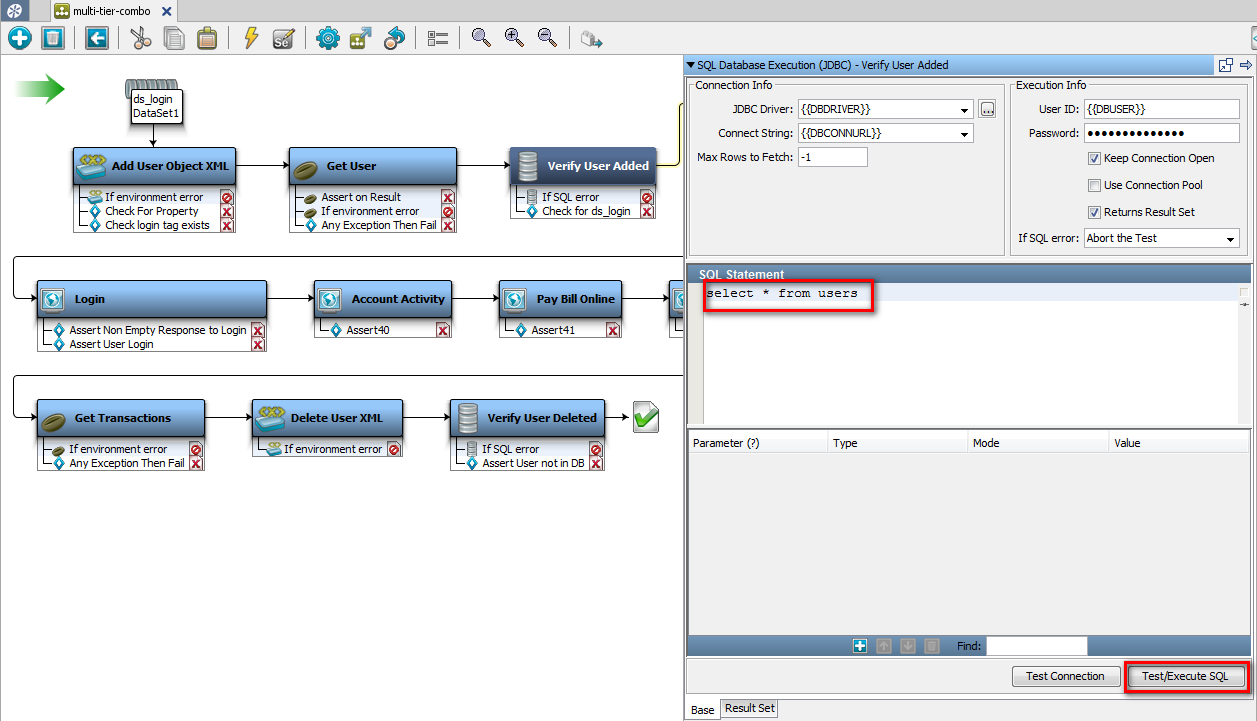Enable Use Connection Pool

[1094, 185]
